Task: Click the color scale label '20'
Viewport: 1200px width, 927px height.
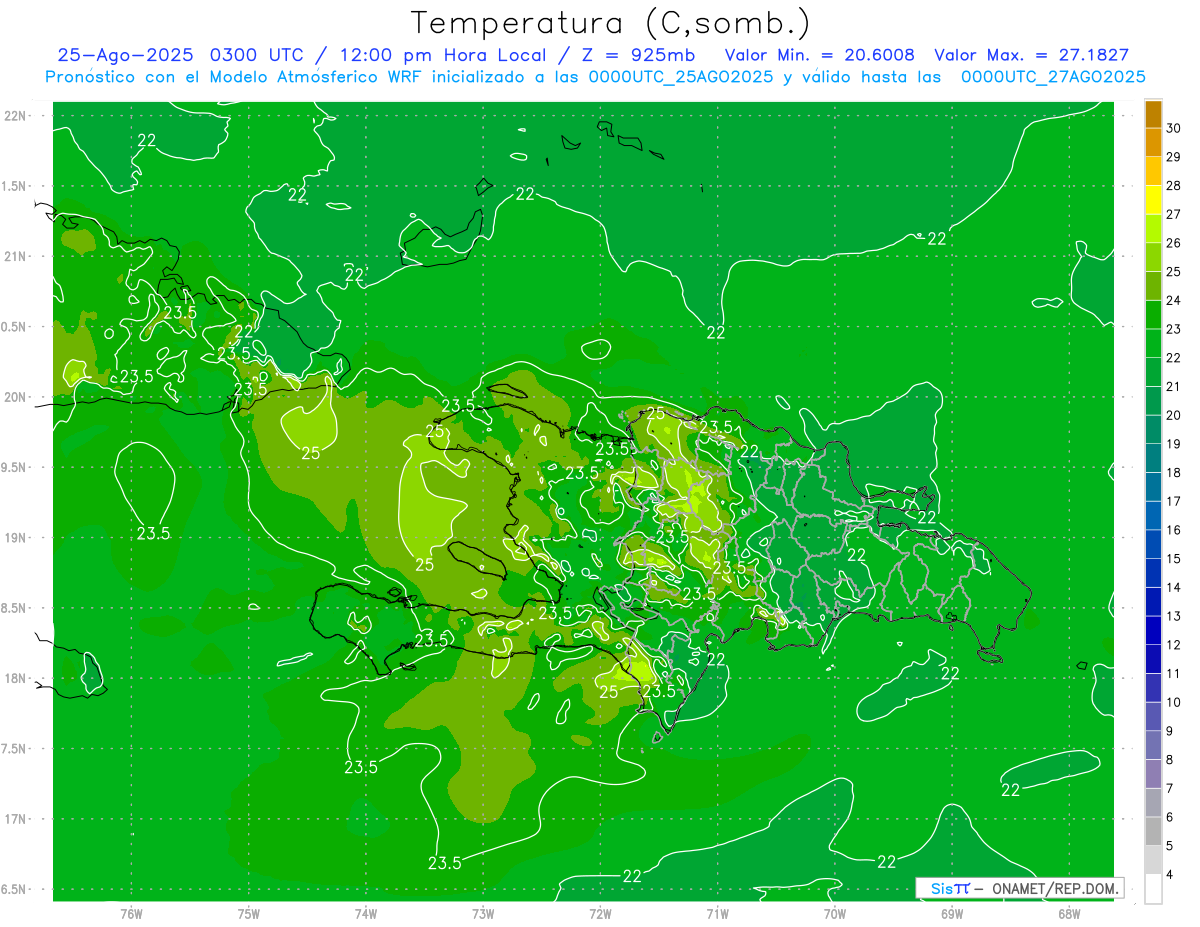Action: (1173, 415)
